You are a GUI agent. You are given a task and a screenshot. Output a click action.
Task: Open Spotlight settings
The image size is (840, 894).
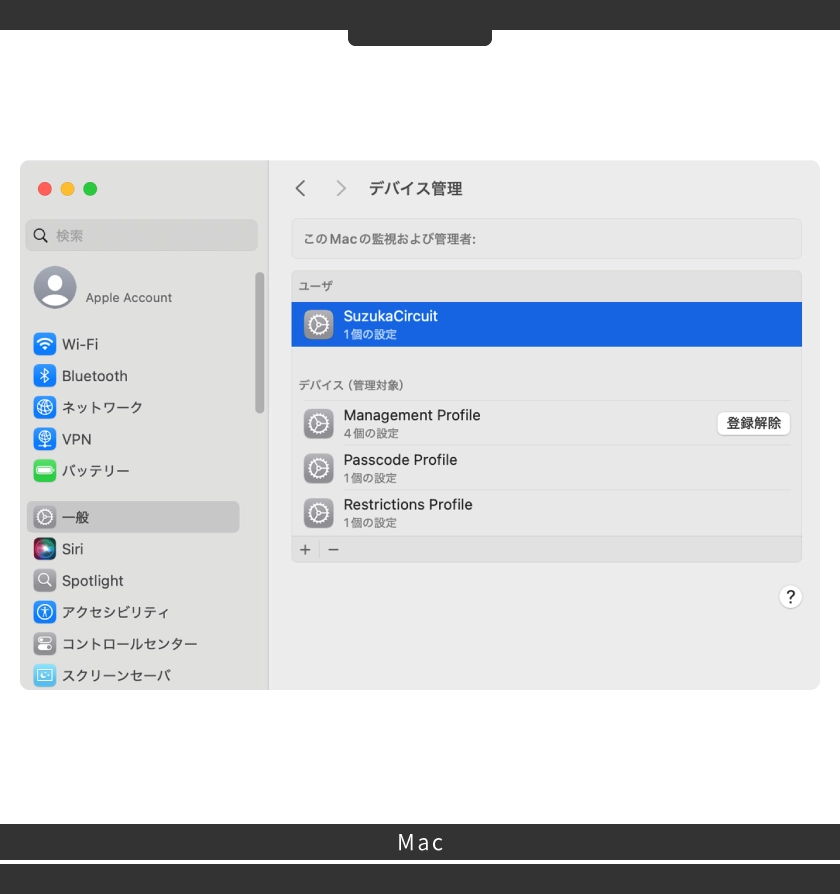coord(92,581)
